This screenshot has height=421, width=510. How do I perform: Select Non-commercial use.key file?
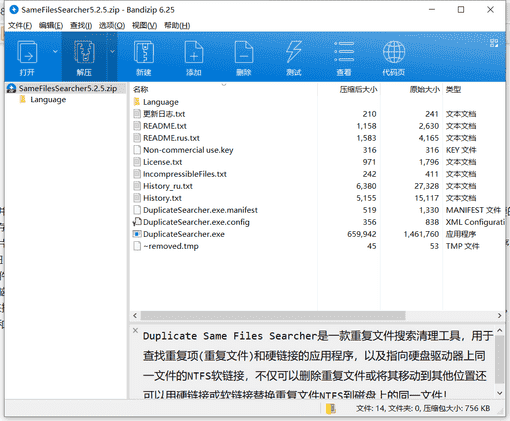click(188, 150)
